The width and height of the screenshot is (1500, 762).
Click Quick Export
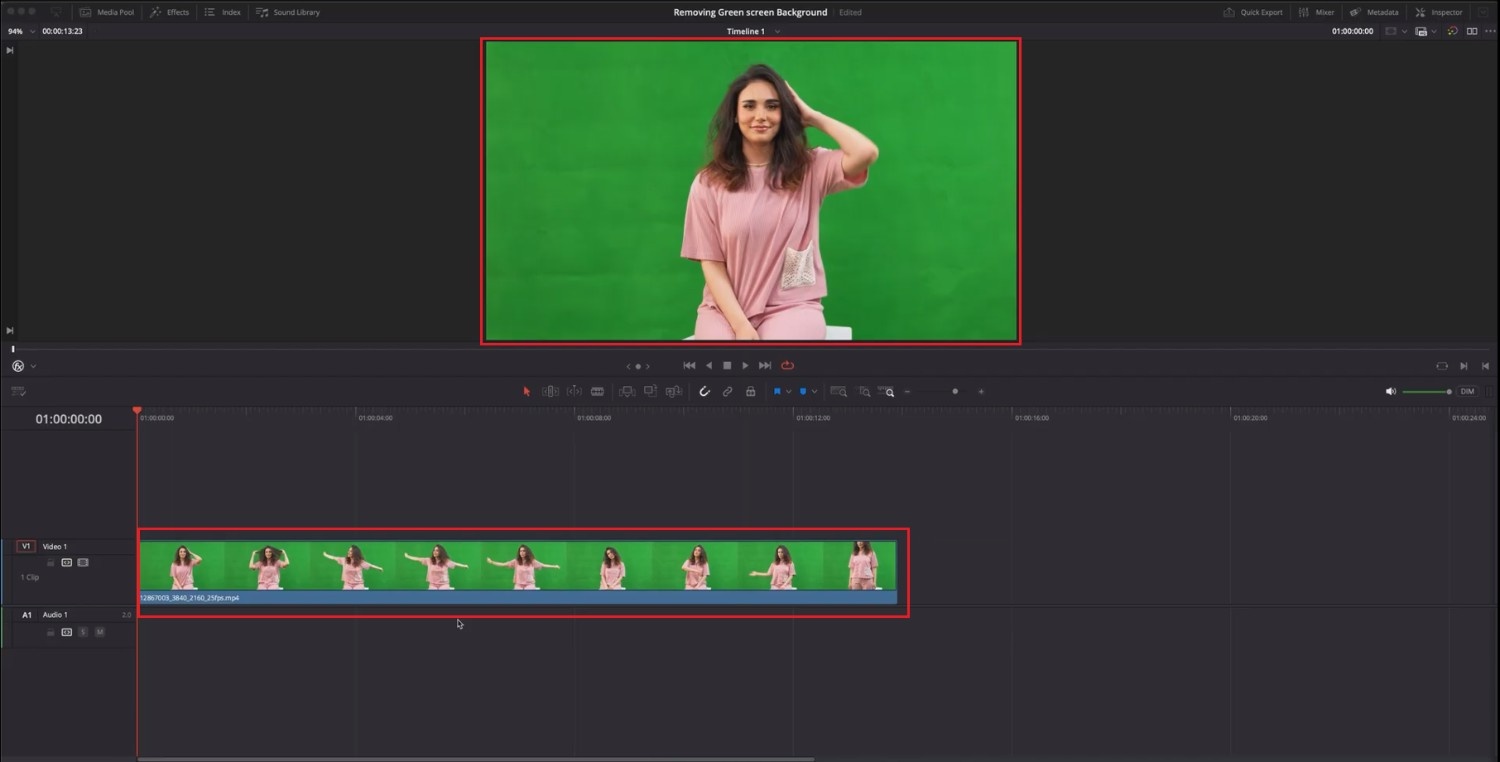(1253, 12)
